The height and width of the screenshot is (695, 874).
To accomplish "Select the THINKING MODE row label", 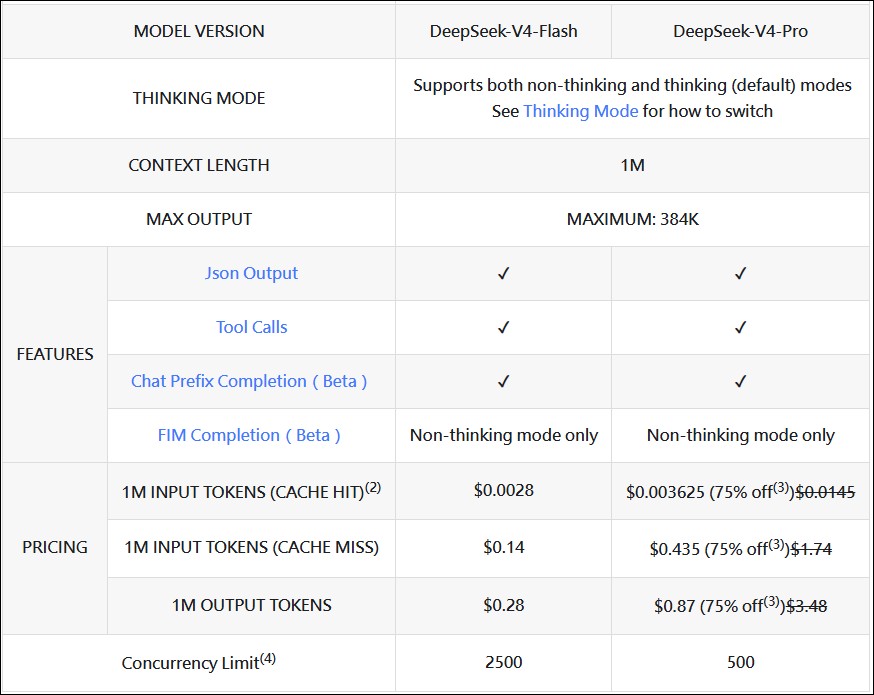I will pos(199,98).
